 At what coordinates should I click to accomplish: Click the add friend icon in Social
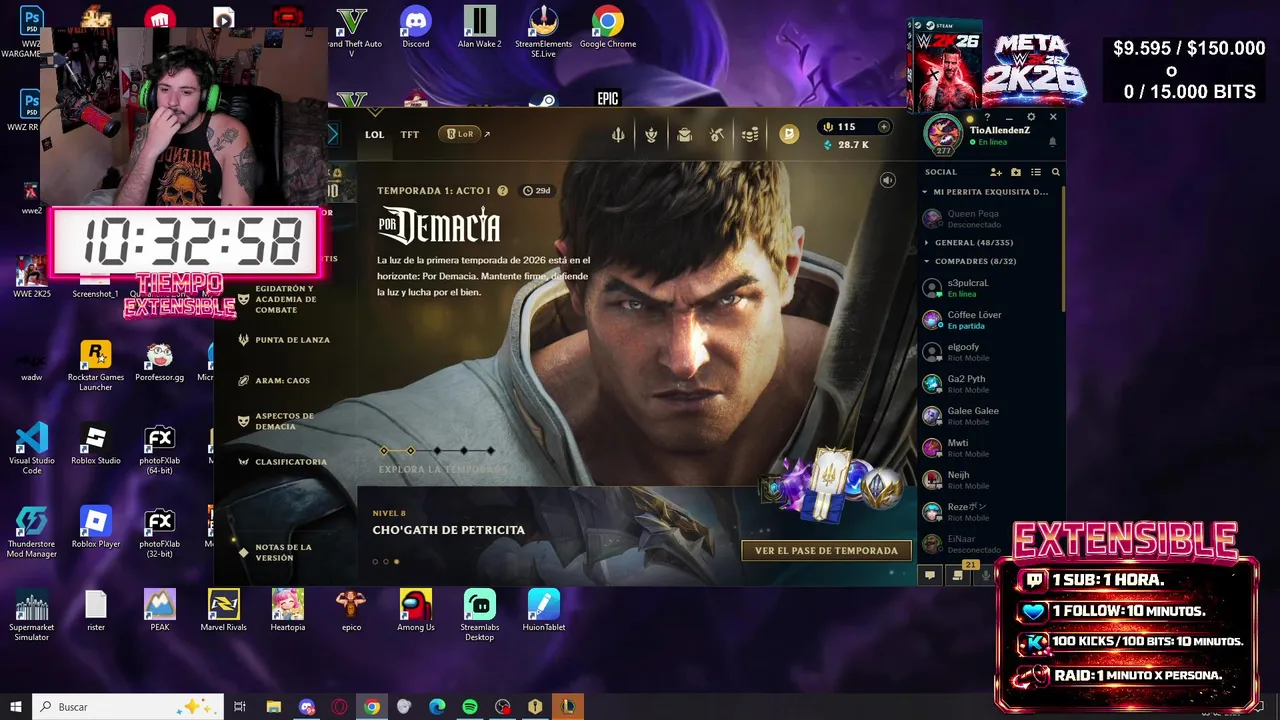click(x=995, y=172)
